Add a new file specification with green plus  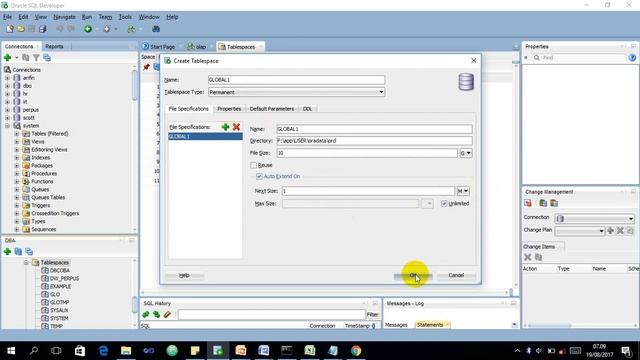point(225,127)
